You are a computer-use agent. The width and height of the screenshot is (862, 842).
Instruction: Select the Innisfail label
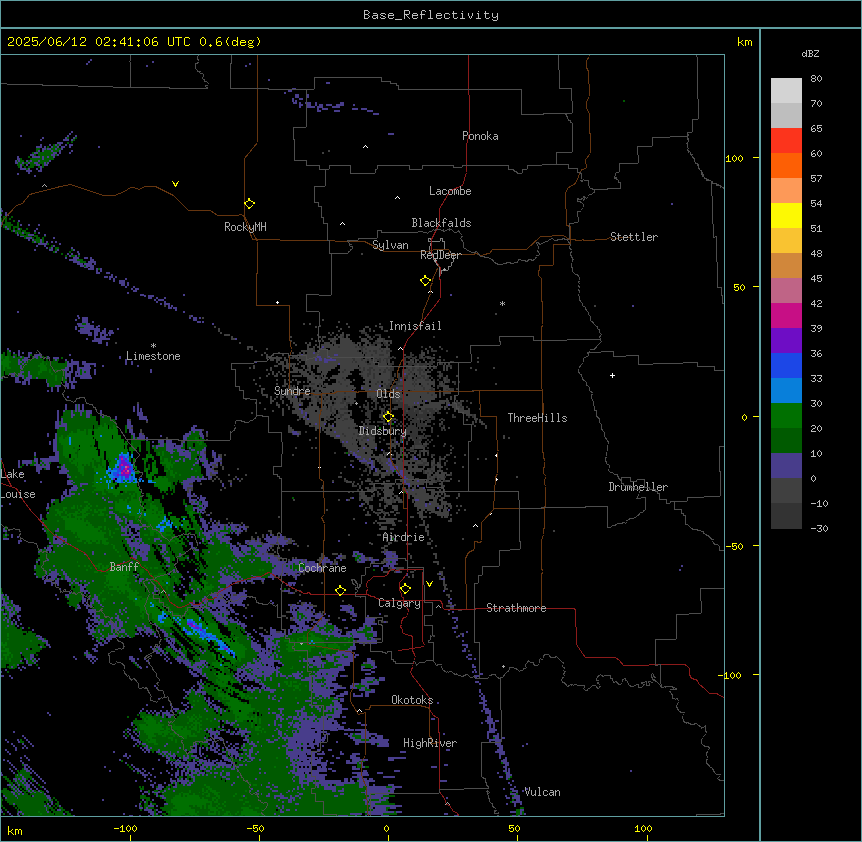point(415,326)
